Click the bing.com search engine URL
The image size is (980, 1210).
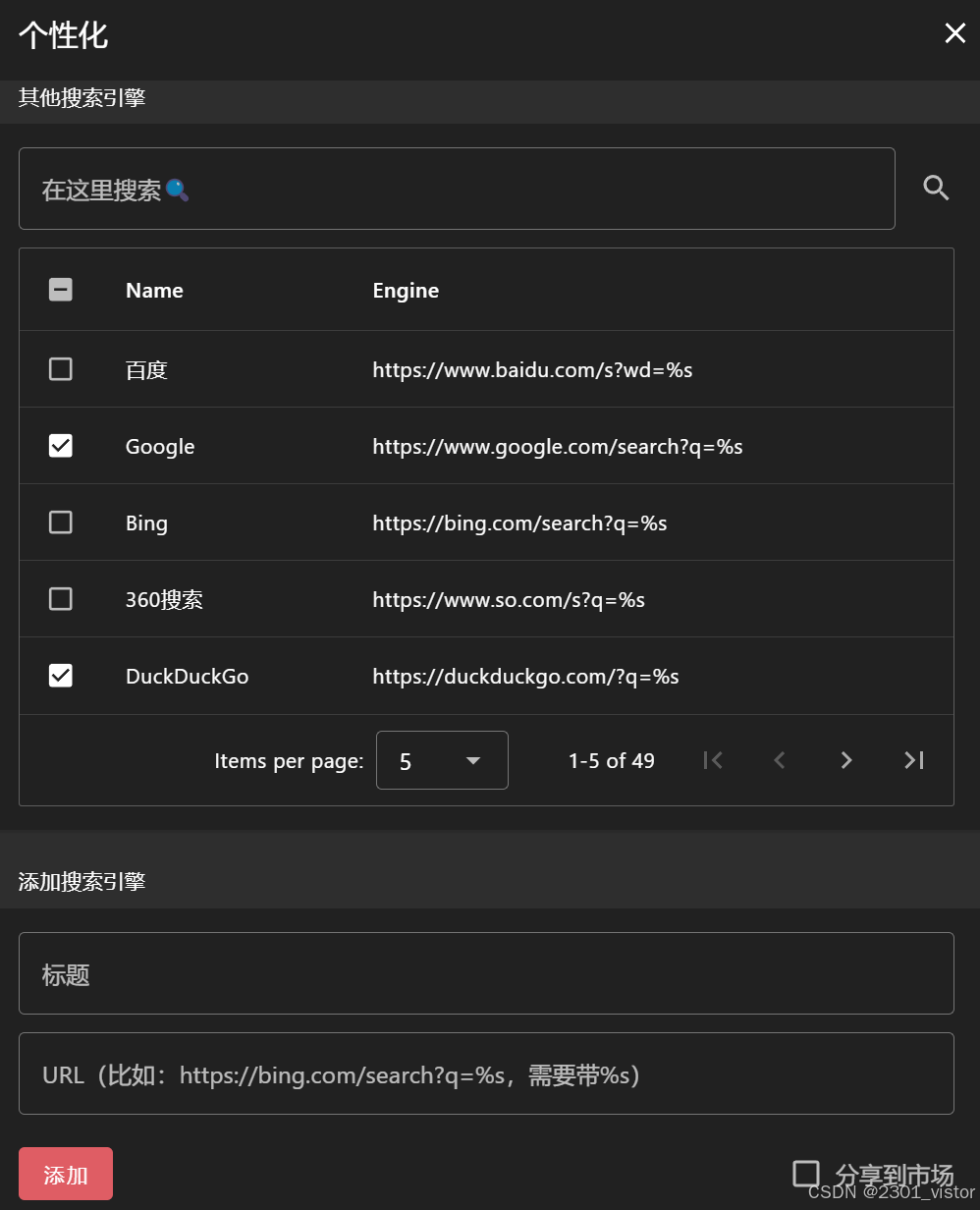click(x=519, y=523)
